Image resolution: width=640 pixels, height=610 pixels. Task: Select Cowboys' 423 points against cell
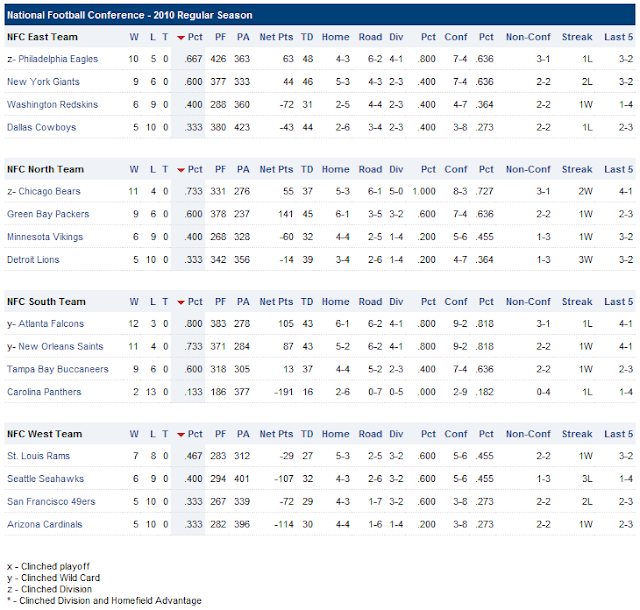click(242, 127)
